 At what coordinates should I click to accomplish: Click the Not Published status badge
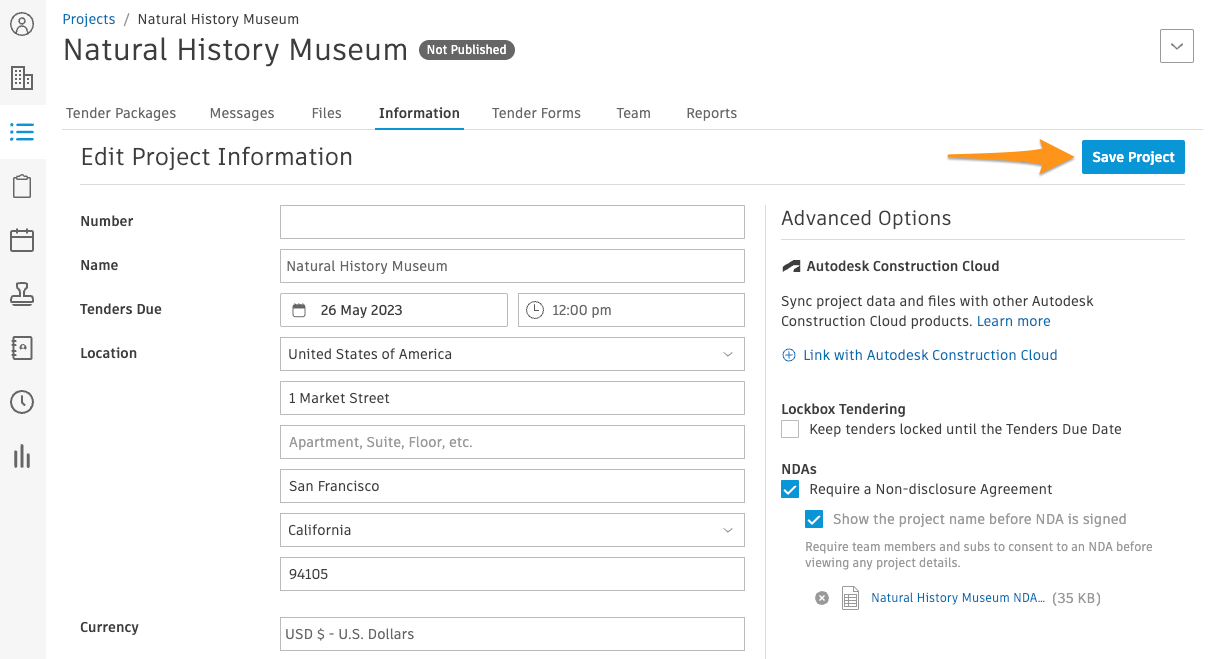467,49
